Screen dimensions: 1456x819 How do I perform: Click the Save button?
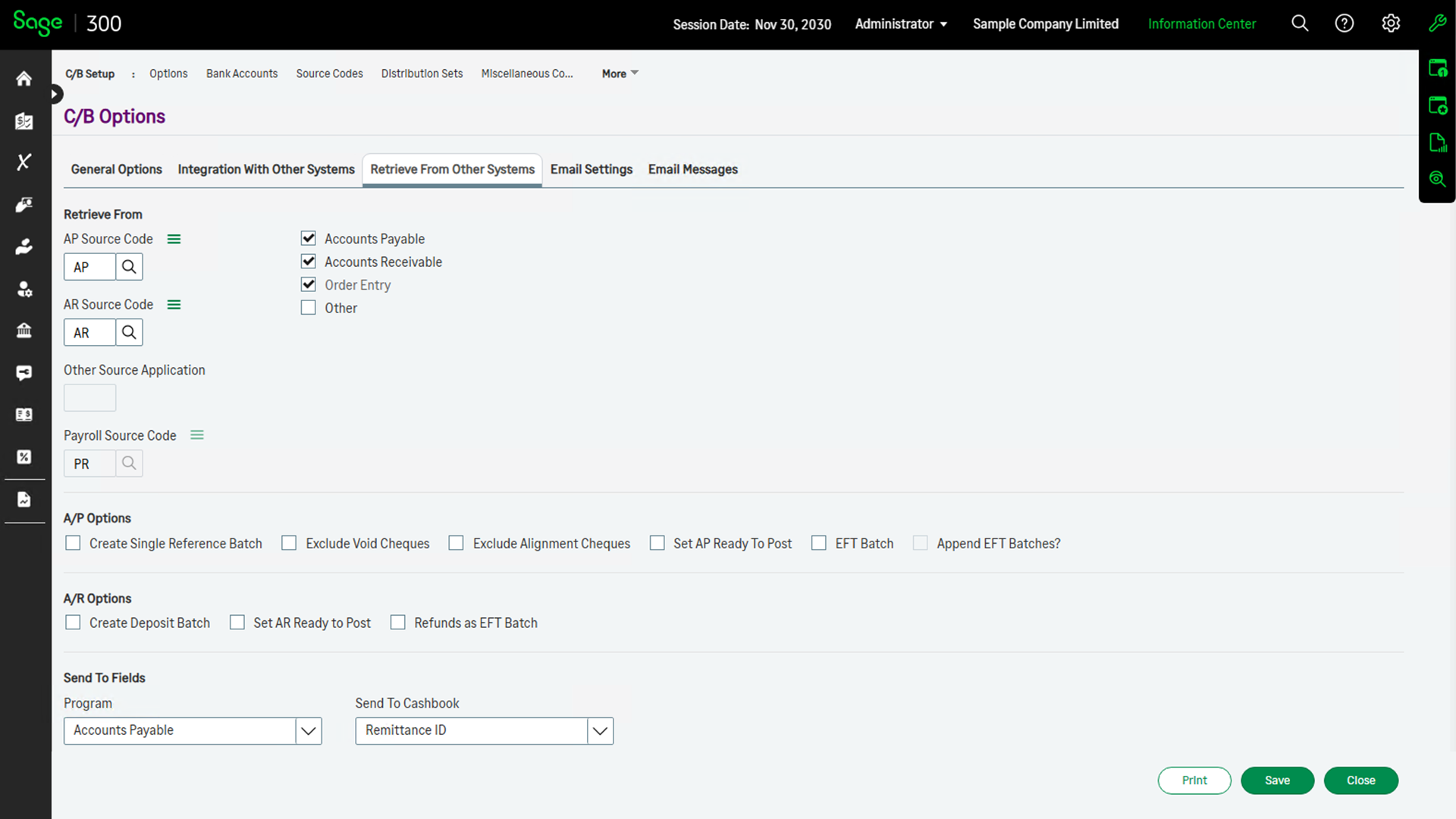point(1277,780)
